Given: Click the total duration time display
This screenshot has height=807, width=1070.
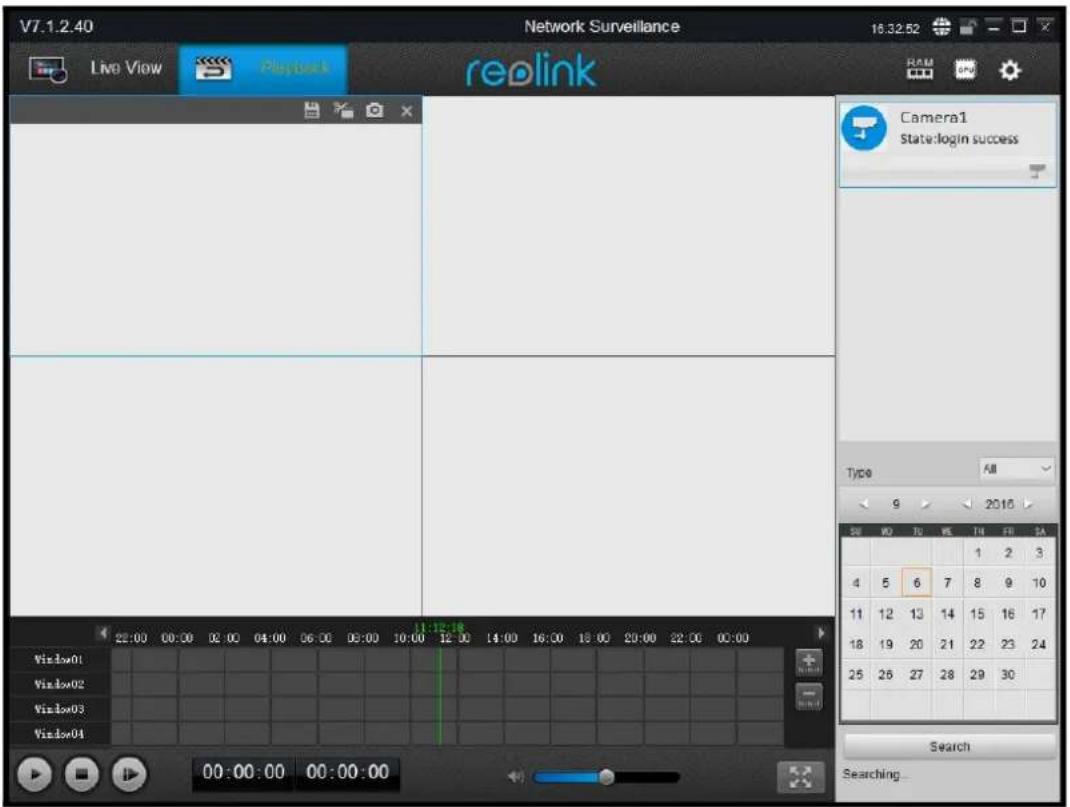Looking at the screenshot, I should pos(347,772).
